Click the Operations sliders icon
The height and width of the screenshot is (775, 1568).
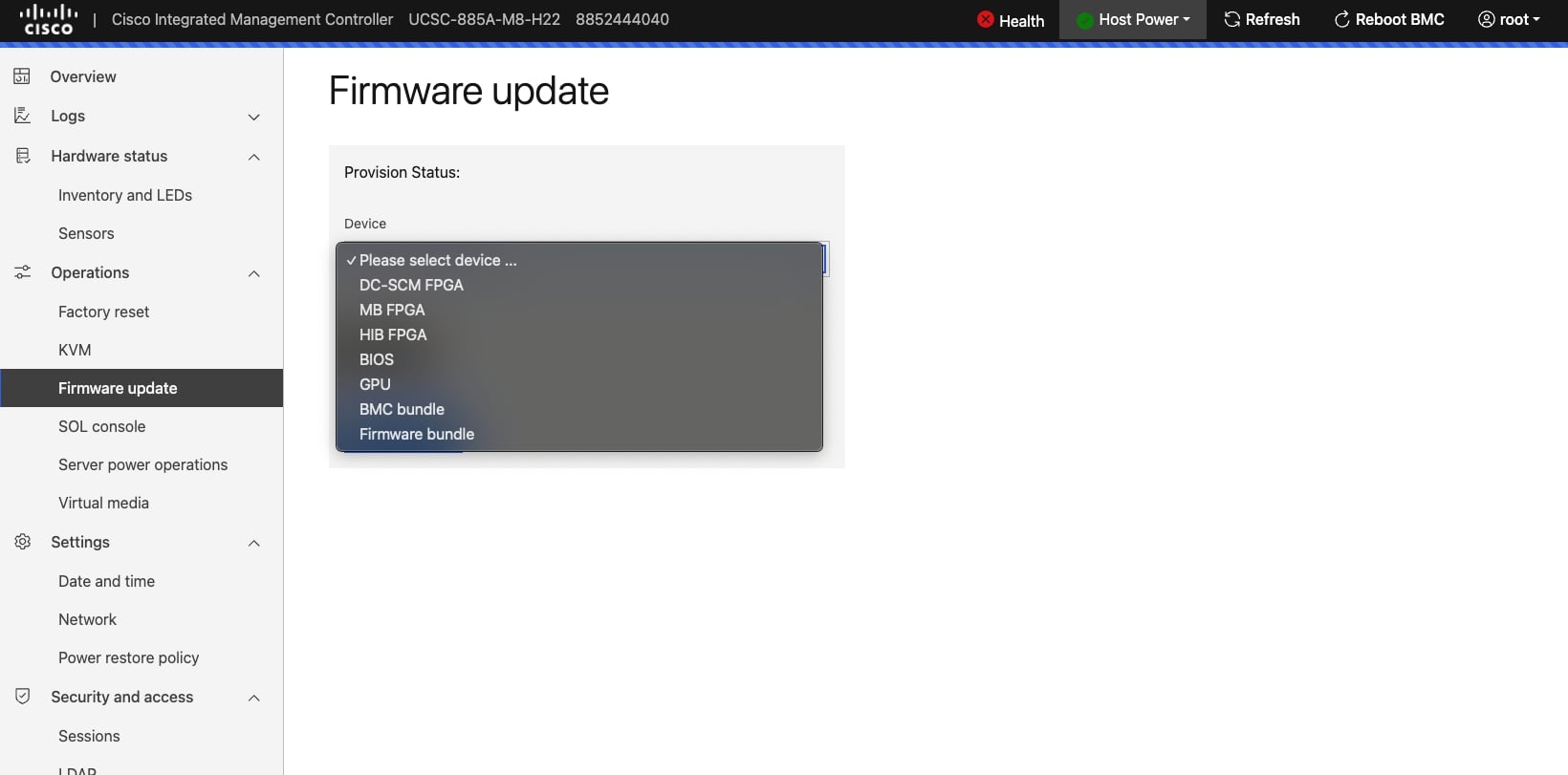(x=22, y=272)
